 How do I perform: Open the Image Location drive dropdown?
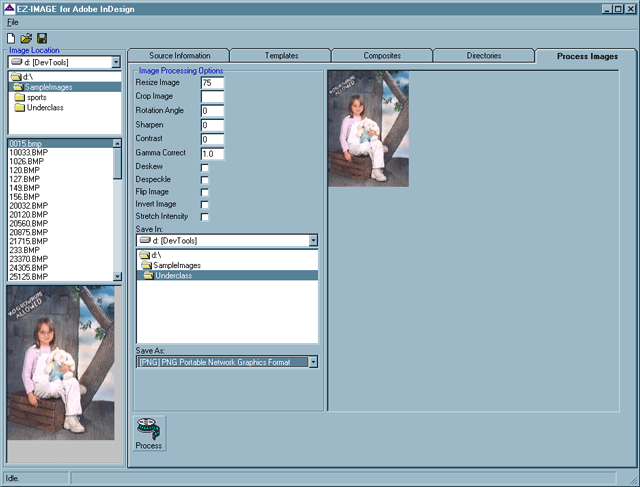pos(116,62)
